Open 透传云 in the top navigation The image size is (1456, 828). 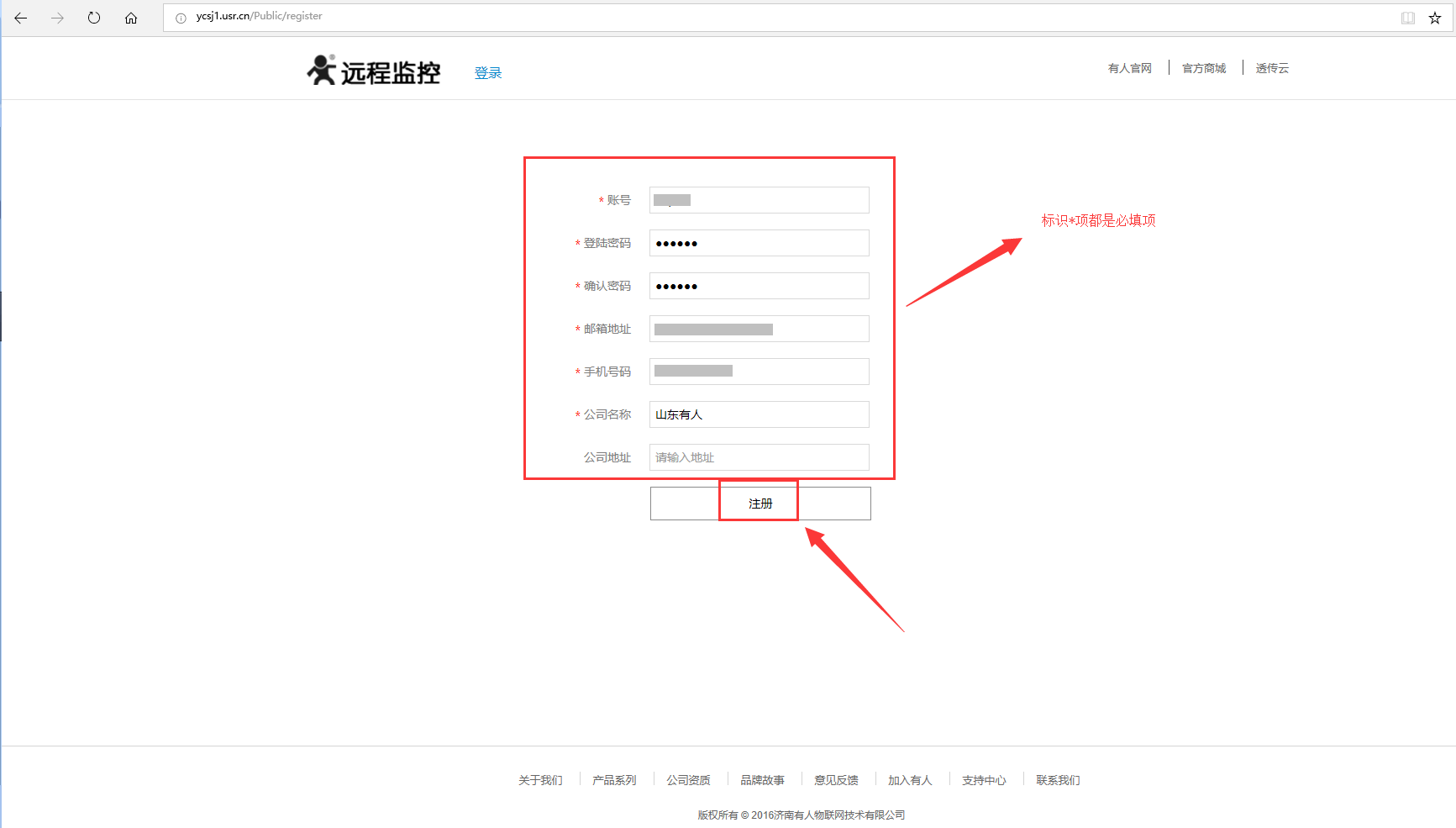(x=1272, y=68)
